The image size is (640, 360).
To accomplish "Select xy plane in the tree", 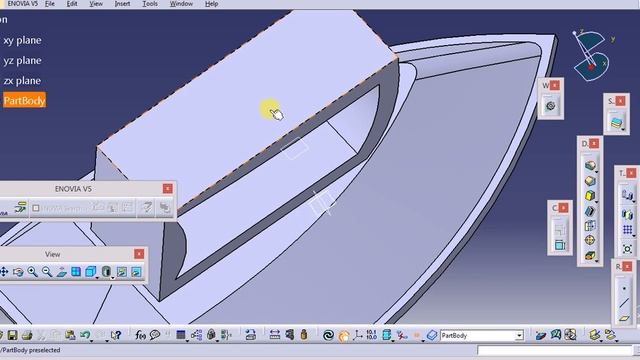I will click(22, 40).
